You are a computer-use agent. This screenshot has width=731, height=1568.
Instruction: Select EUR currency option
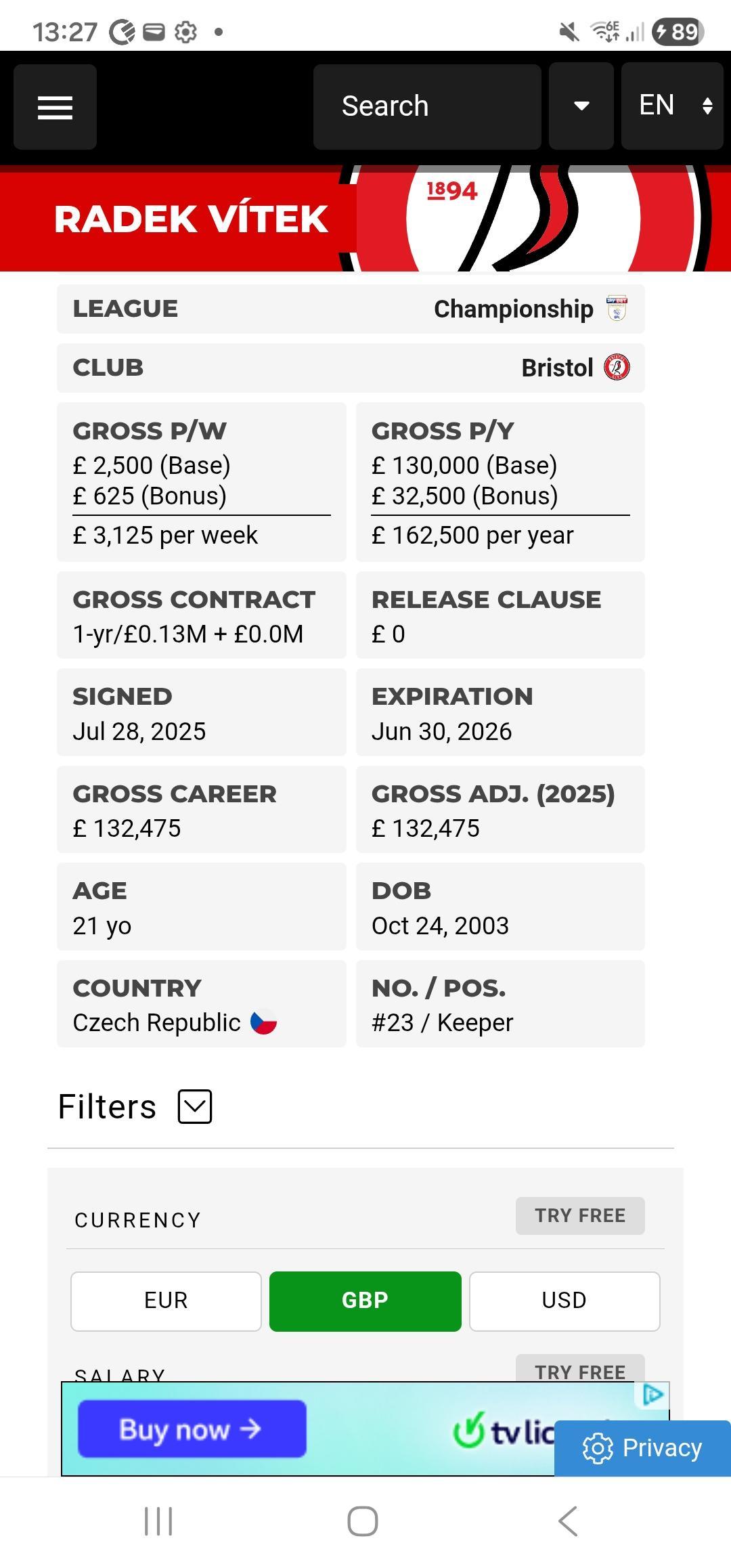point(166,1301)
